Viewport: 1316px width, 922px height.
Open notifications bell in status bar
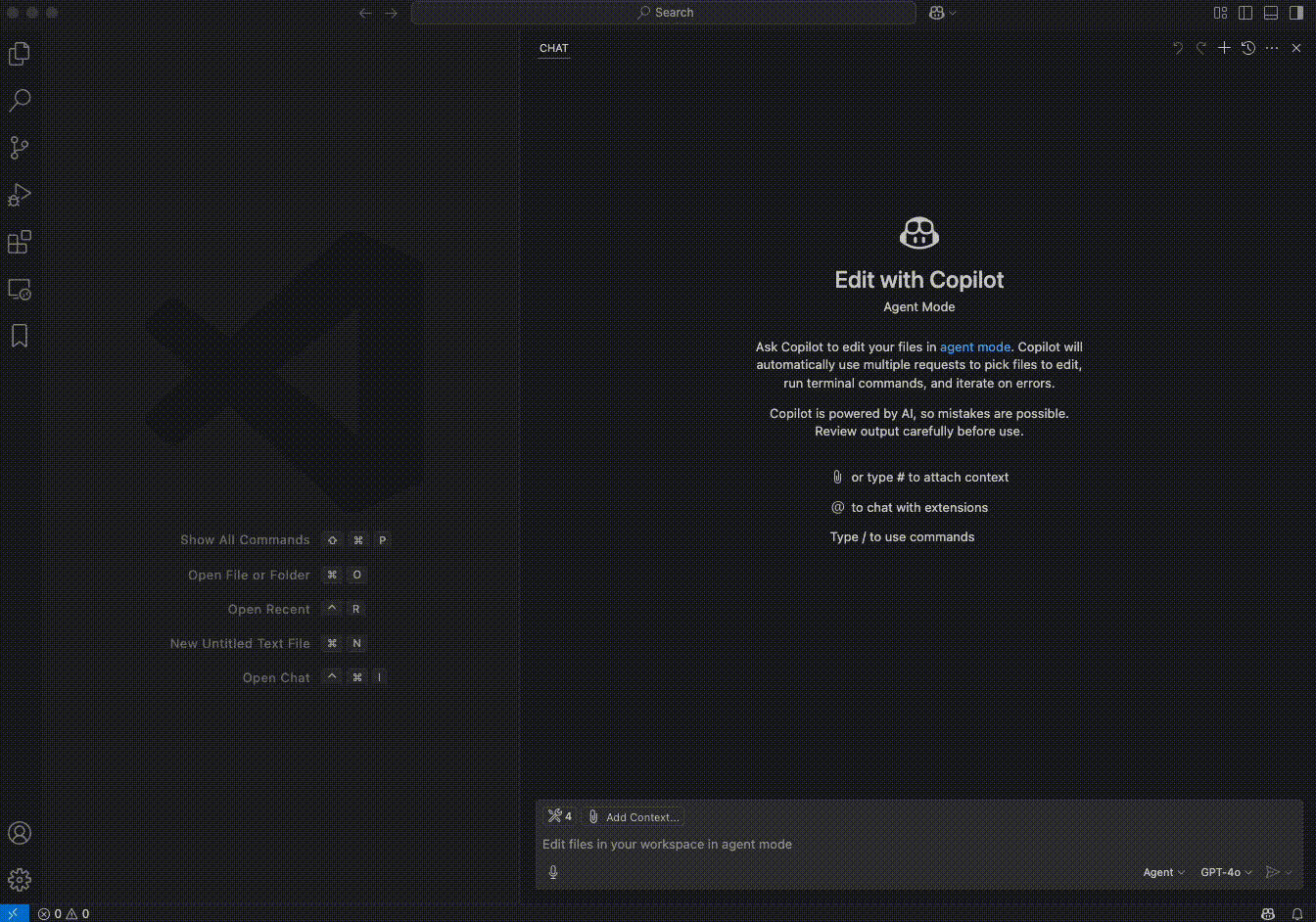(1296, 913)
